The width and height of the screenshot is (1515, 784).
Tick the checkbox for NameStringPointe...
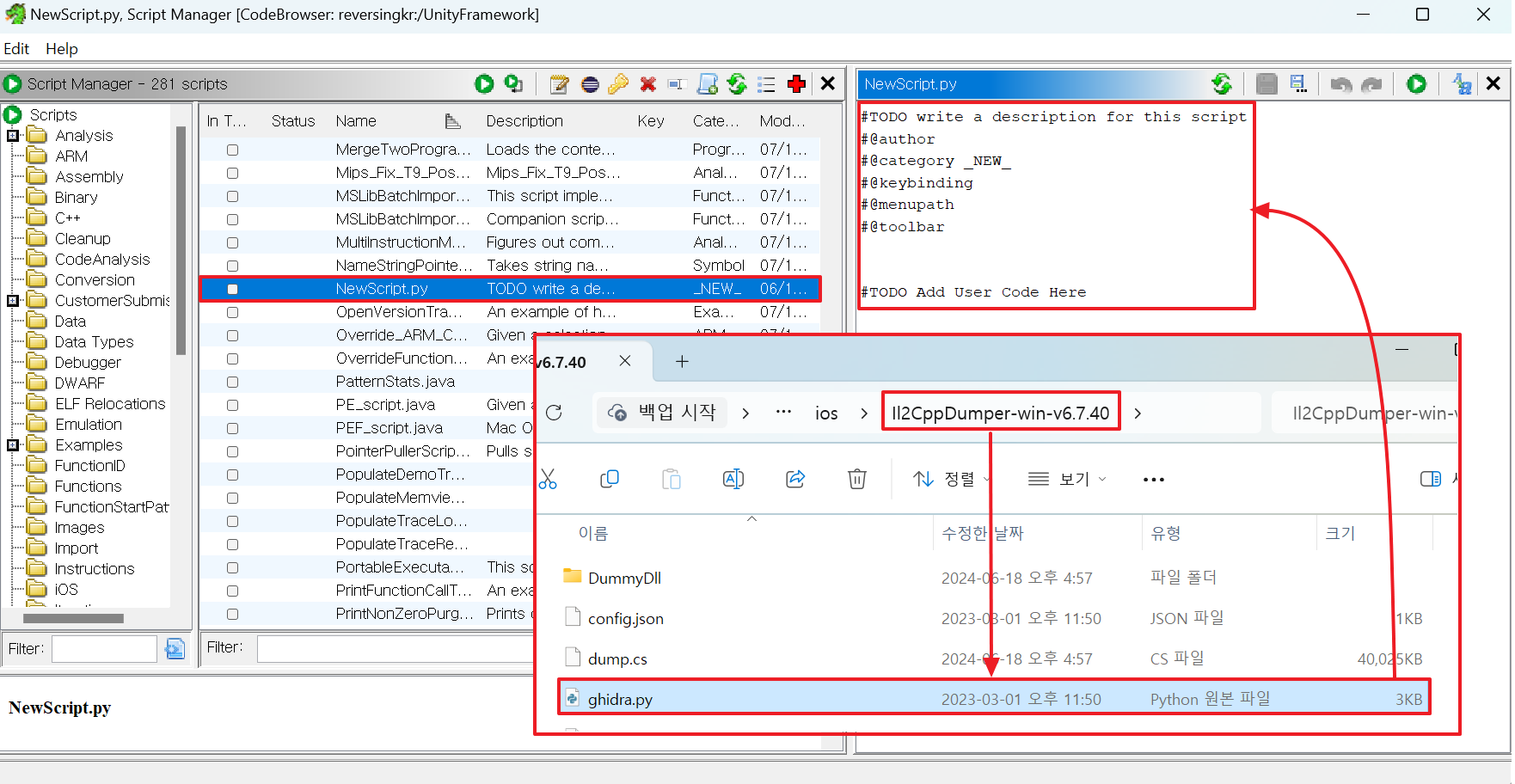[232, 266]
